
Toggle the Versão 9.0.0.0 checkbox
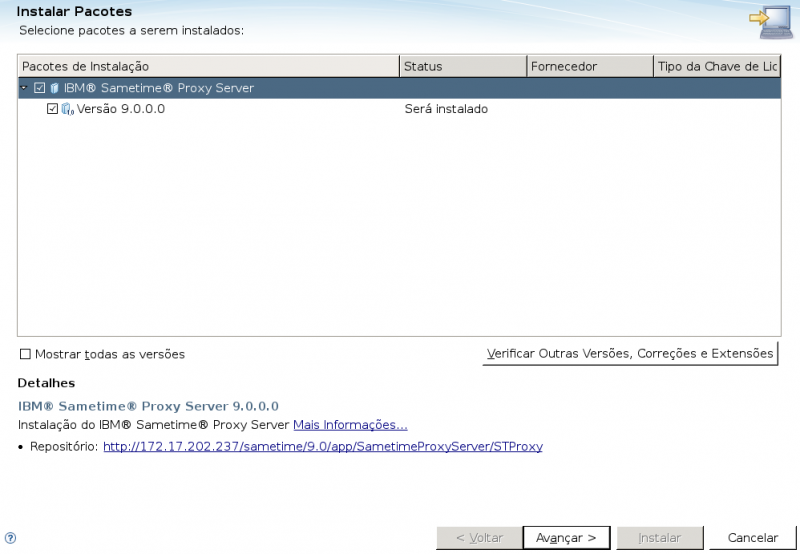53,109
